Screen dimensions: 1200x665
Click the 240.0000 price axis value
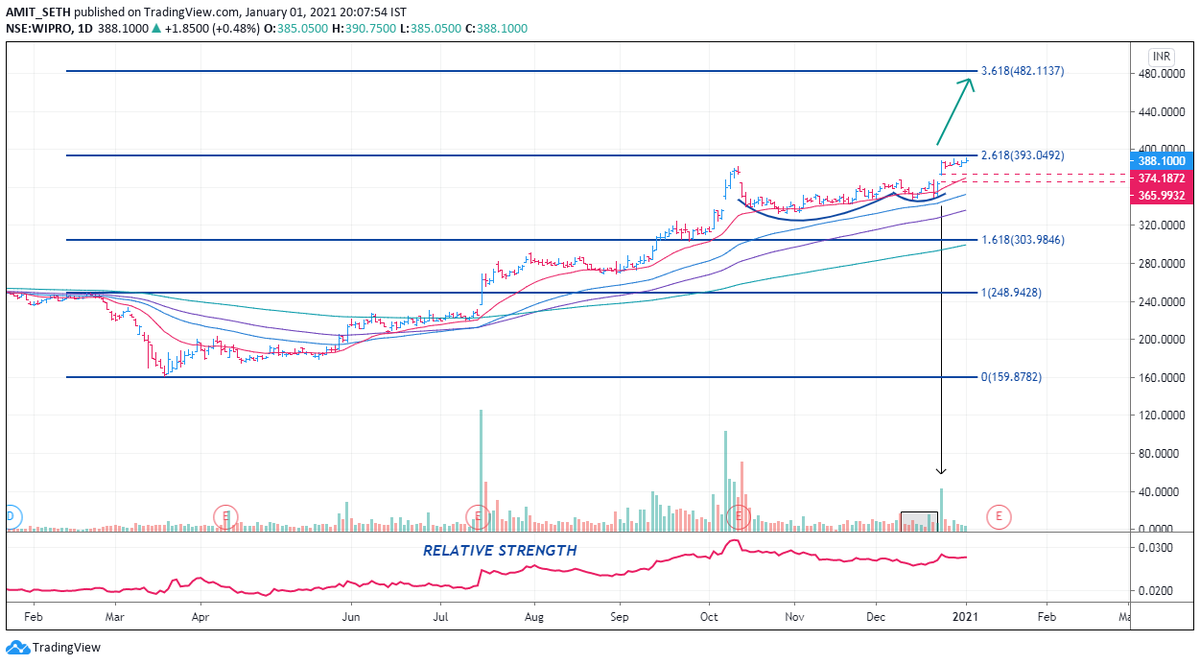coord(1162,302)
